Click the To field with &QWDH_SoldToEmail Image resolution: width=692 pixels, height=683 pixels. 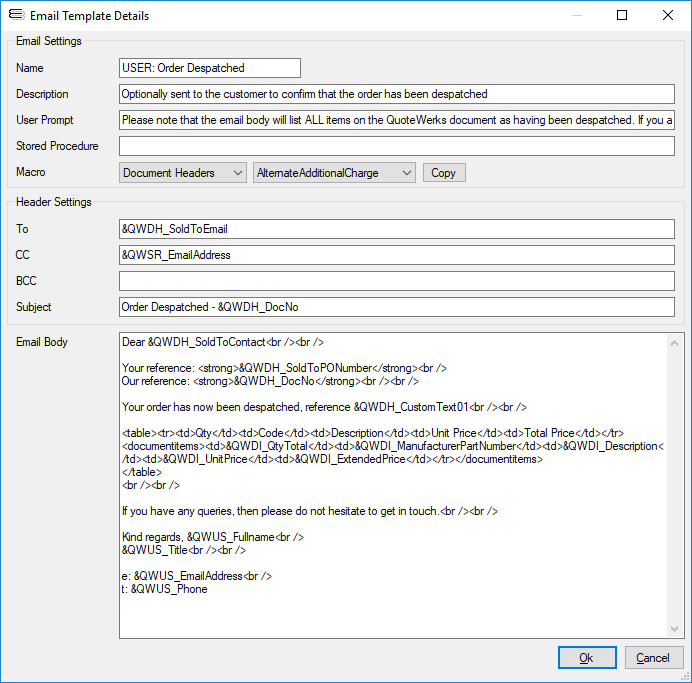point(397,229)
